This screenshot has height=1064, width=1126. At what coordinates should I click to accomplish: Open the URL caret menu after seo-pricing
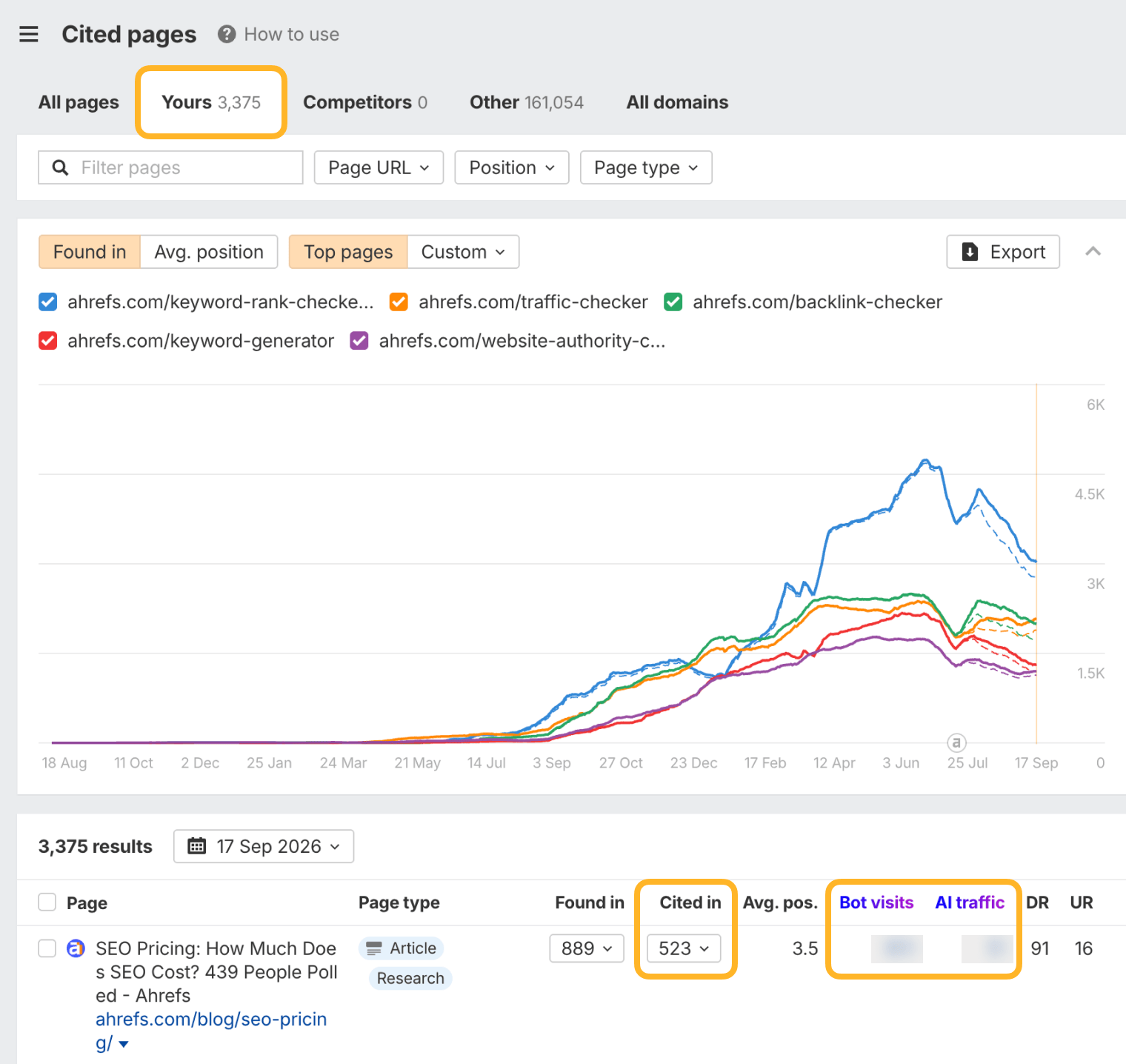(x=124, y=1044)
